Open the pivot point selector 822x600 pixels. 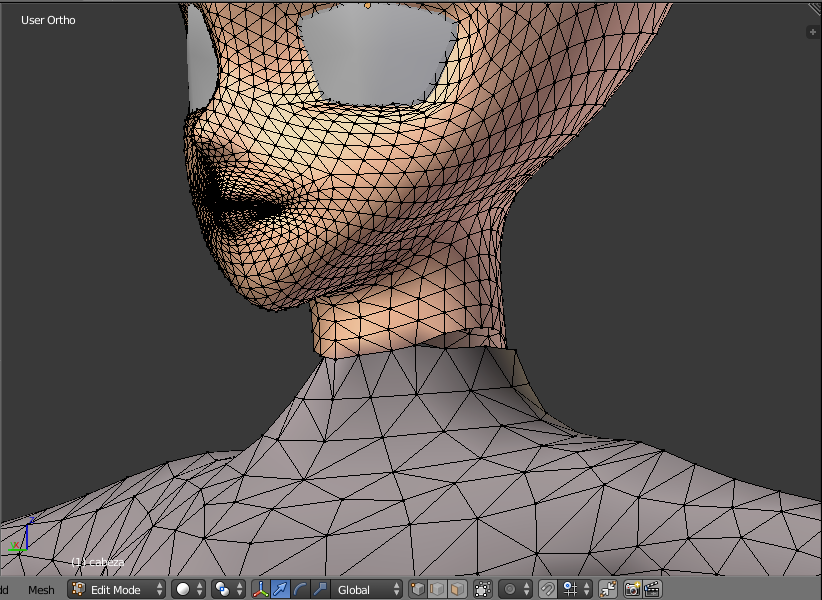(x=227, y=590)
